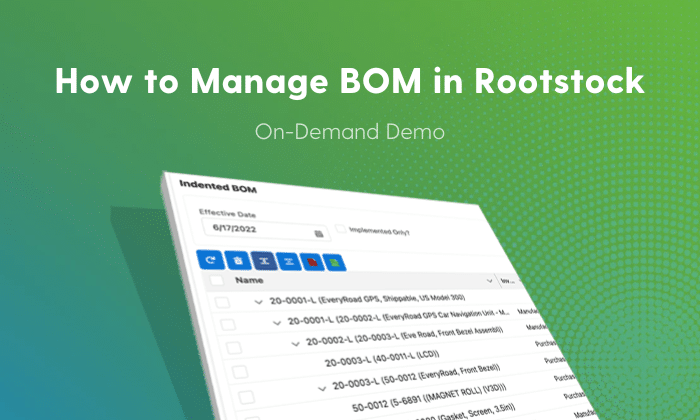Click the expand all rows toolbar icon

click(x=264, y=261)
